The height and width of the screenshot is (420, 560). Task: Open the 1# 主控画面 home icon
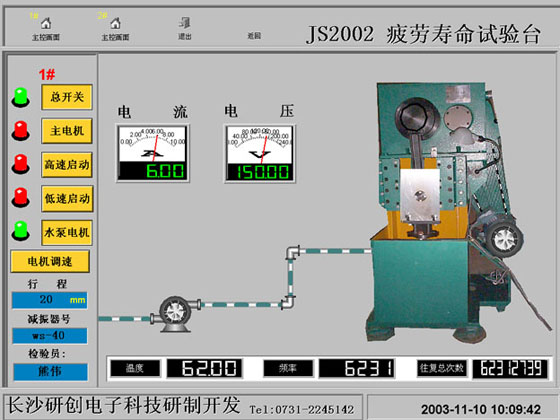coord(46,24)
